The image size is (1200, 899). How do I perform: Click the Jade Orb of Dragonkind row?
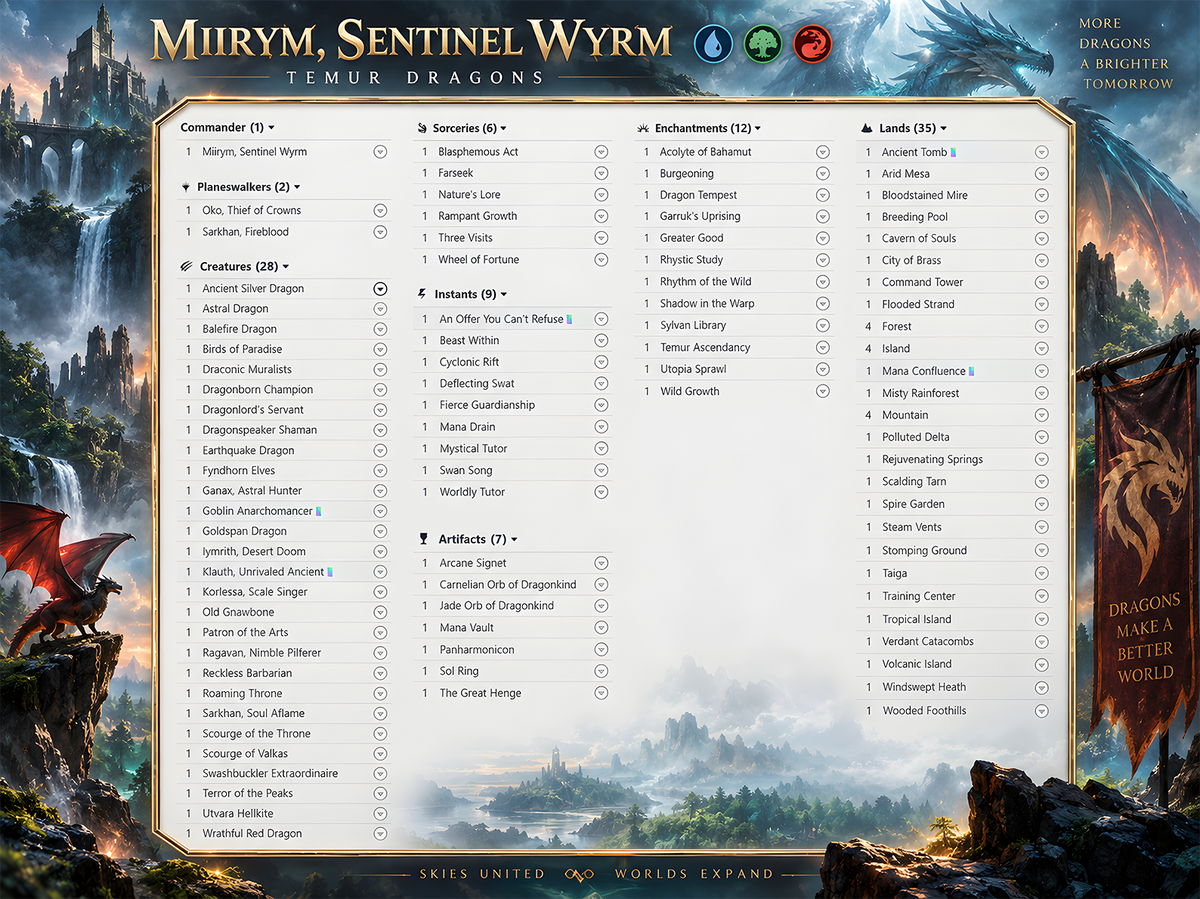point(513,606)
